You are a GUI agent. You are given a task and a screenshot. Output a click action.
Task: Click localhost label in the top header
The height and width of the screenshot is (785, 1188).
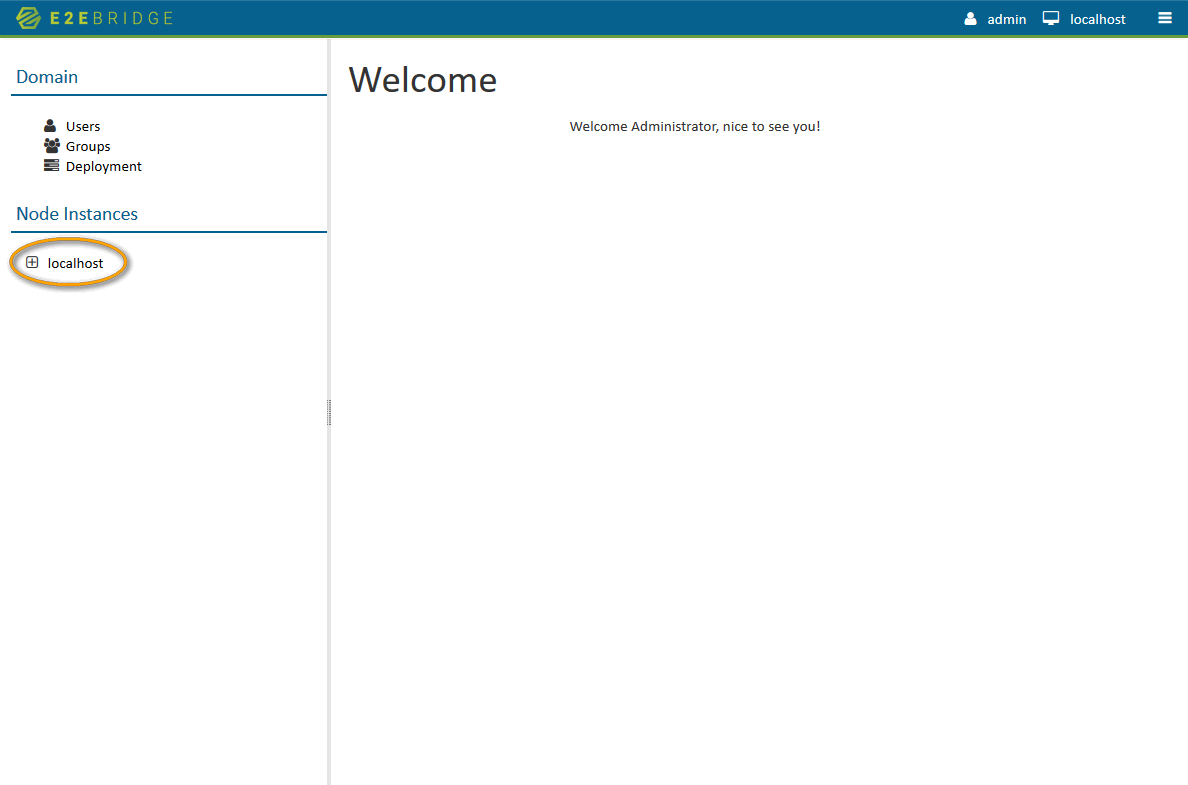pos(1098,19)
